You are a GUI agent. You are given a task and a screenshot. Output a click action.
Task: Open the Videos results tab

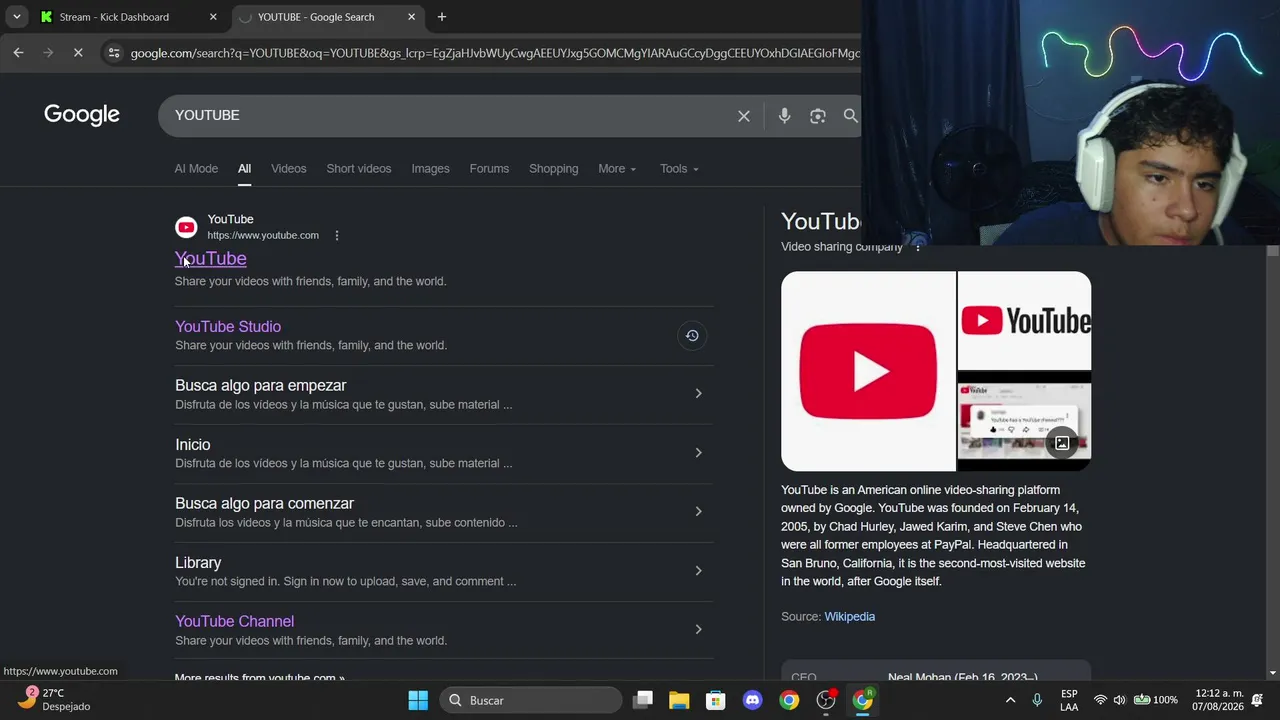click(289, 169)
